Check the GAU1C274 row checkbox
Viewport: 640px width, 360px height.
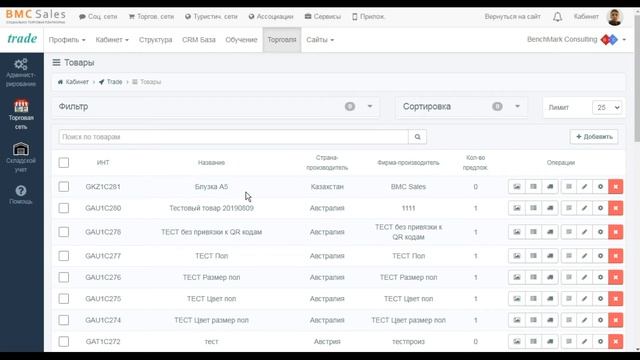tap(64, 320)
